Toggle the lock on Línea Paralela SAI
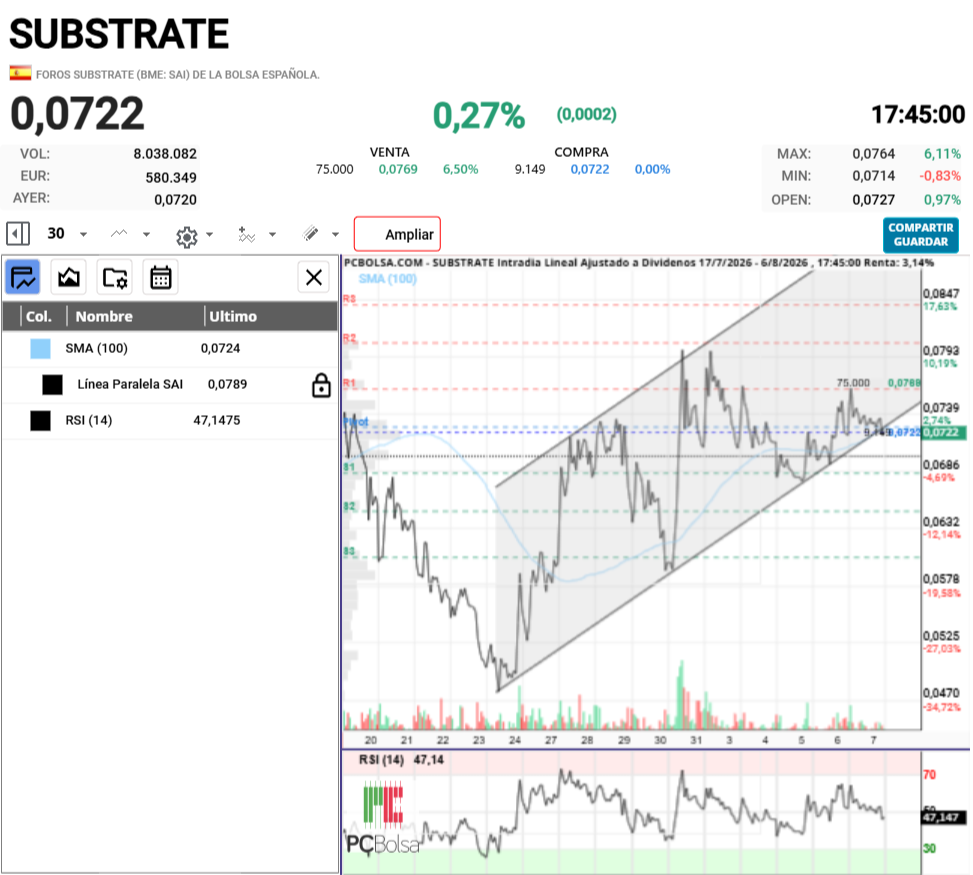Image resolution: width=973 pixels, height=875 pixels. pos(321,385)
